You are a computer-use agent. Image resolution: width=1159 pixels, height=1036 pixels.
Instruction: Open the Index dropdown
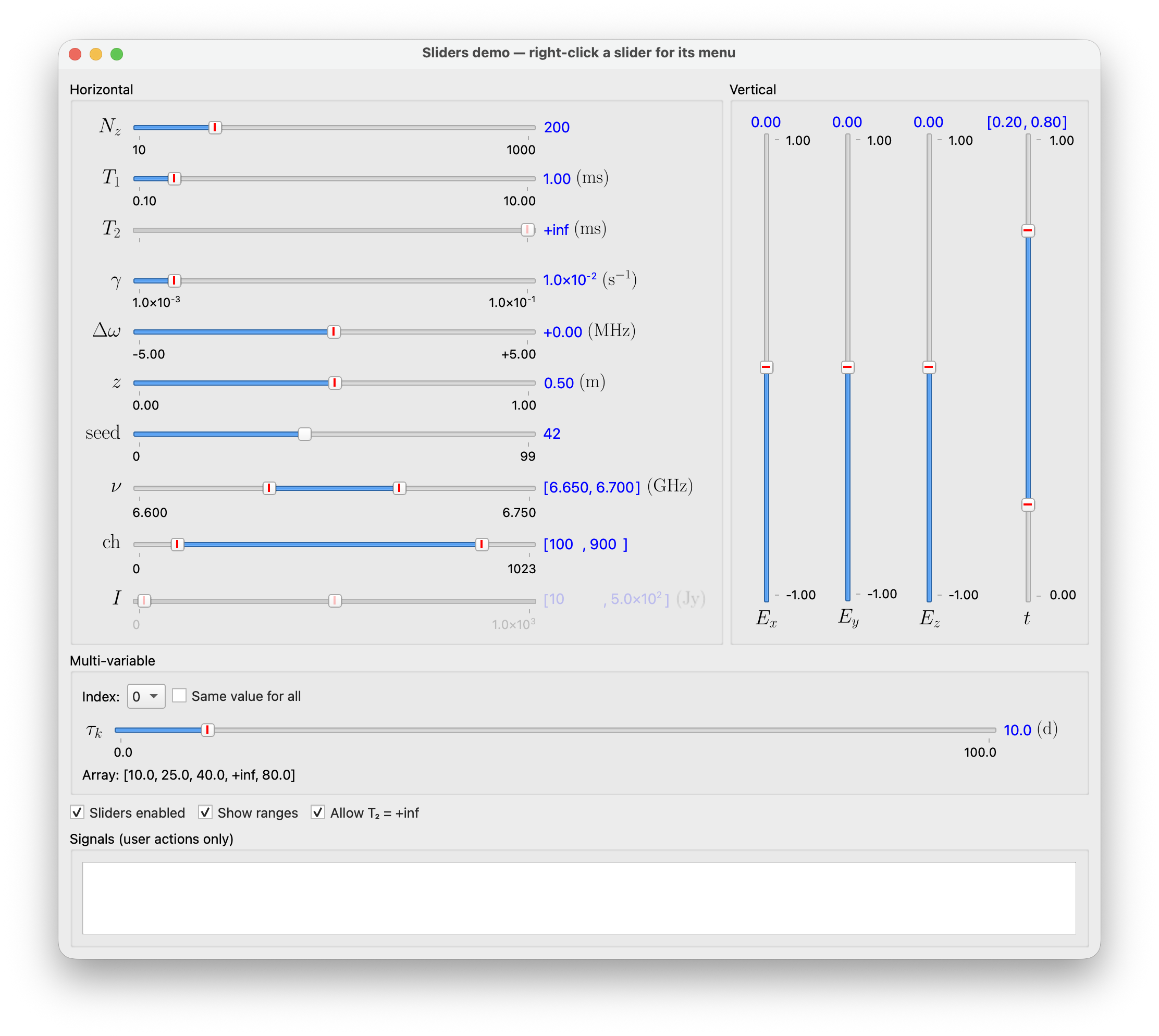point(146,697)
